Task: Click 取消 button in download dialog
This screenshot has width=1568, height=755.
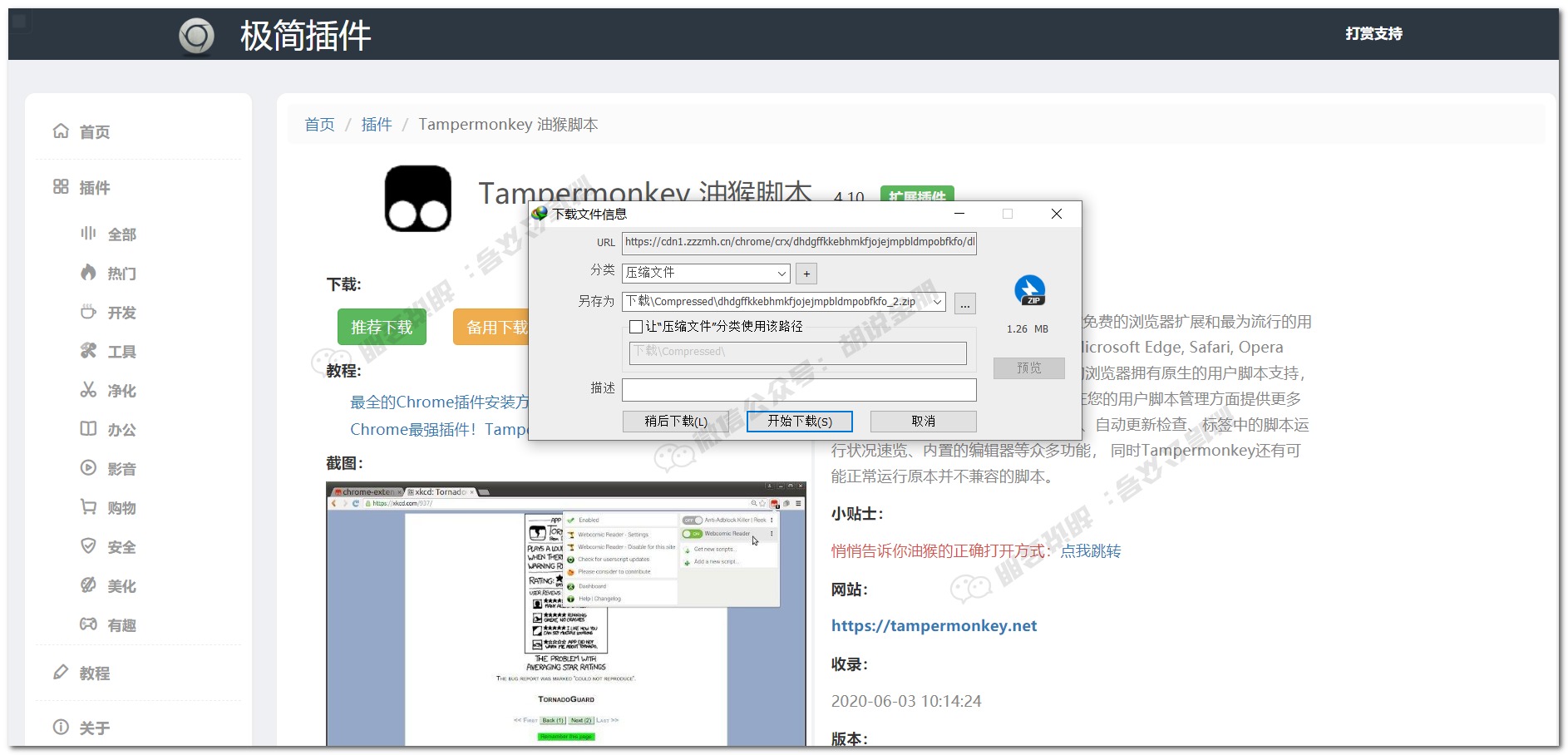Action: click(x=924, y=422)
